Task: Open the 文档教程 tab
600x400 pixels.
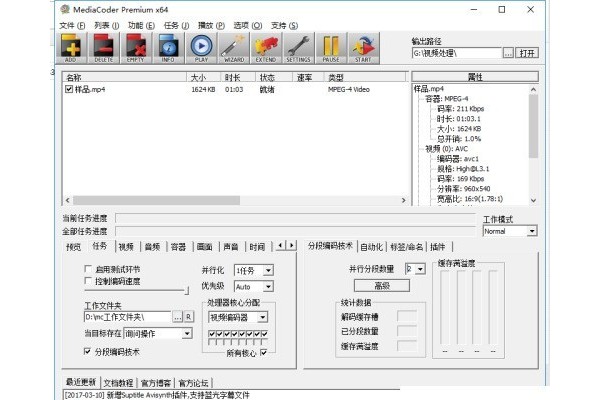Action: click(x=118, y=383)
